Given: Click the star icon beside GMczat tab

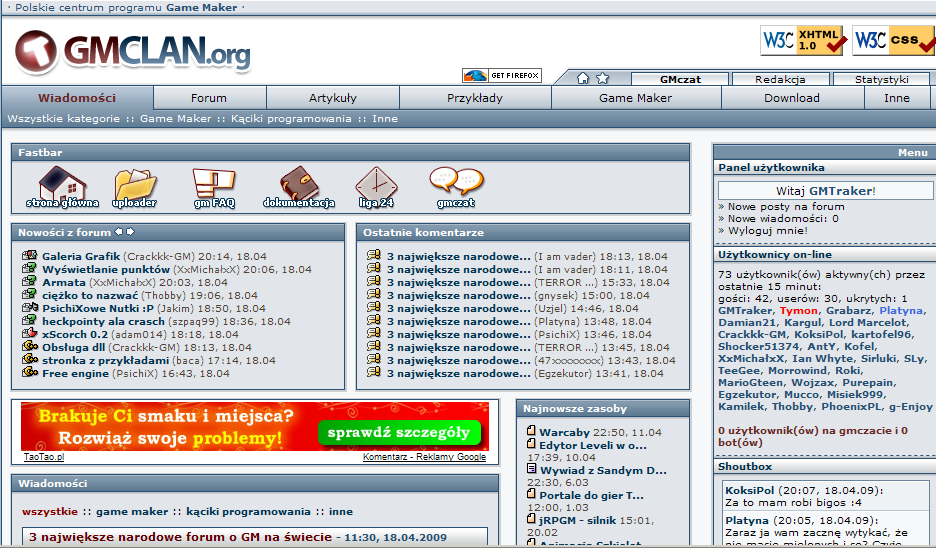Looking at the screenshot, I should pyautogui.click(x=603, y=78).
